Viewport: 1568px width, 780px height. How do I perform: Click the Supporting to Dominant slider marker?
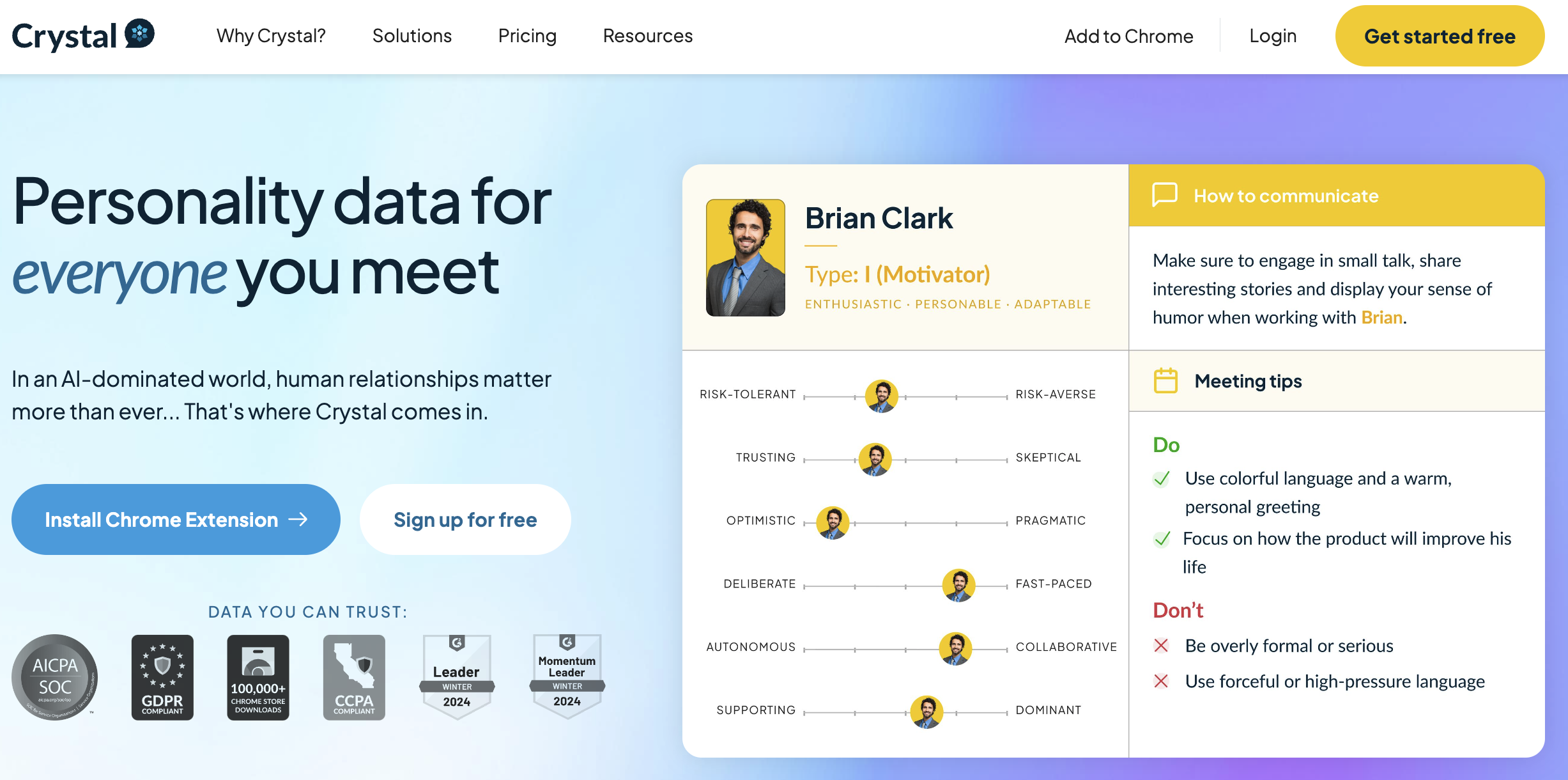(926, 712)
